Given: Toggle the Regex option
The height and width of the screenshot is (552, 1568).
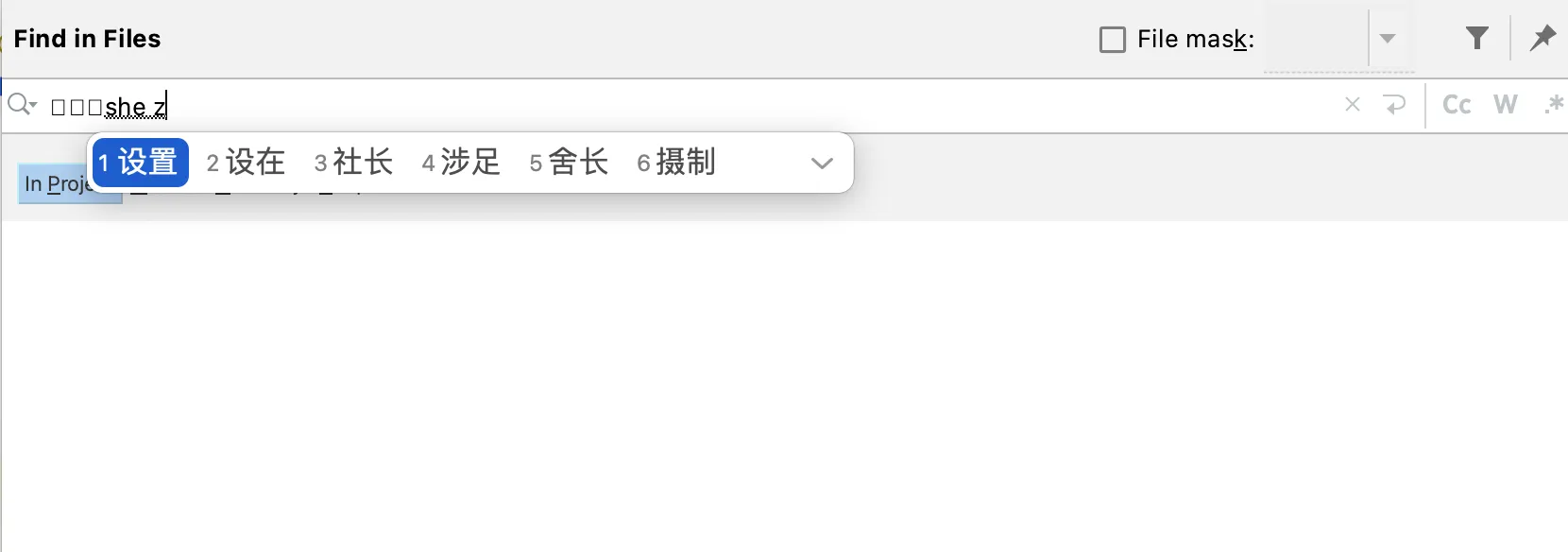Looking at the screenshot, I should 1553,105.
